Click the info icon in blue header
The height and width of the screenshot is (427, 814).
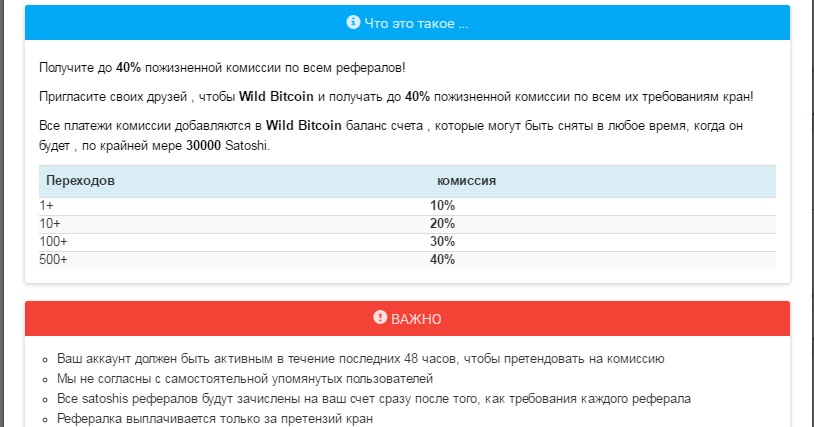352,22
